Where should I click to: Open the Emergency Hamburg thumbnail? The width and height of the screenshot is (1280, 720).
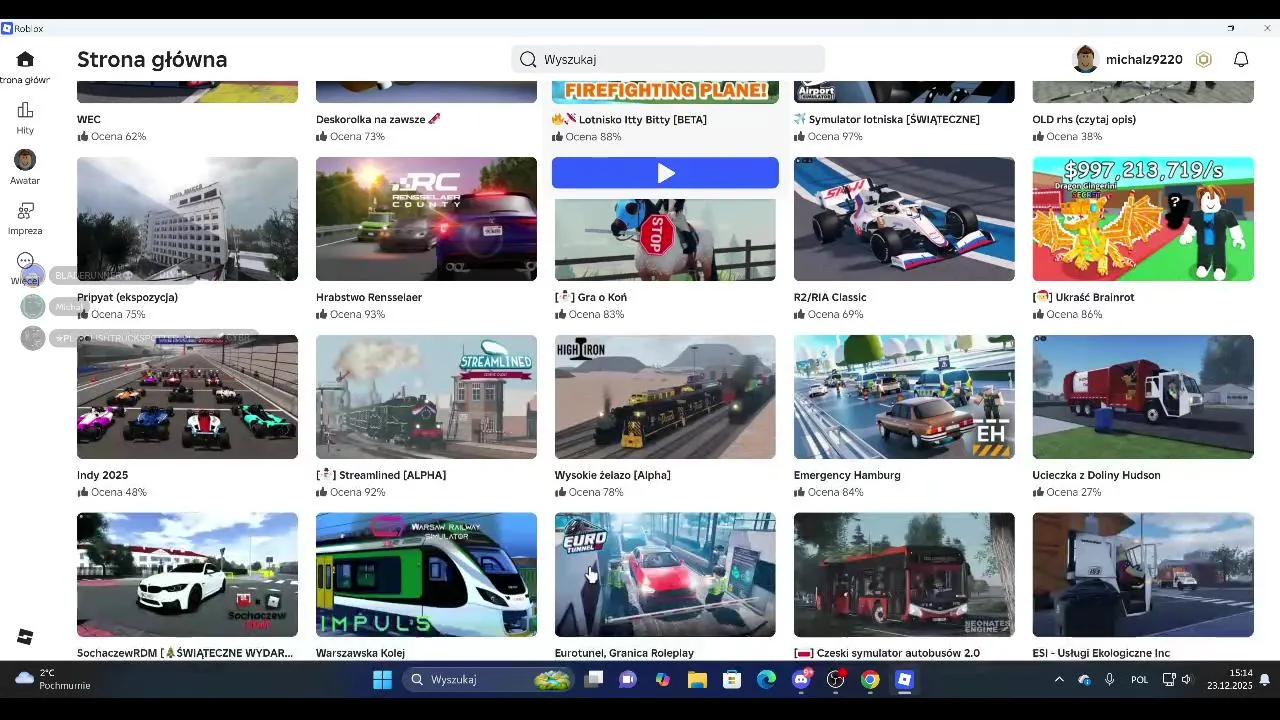click(904, 397)
